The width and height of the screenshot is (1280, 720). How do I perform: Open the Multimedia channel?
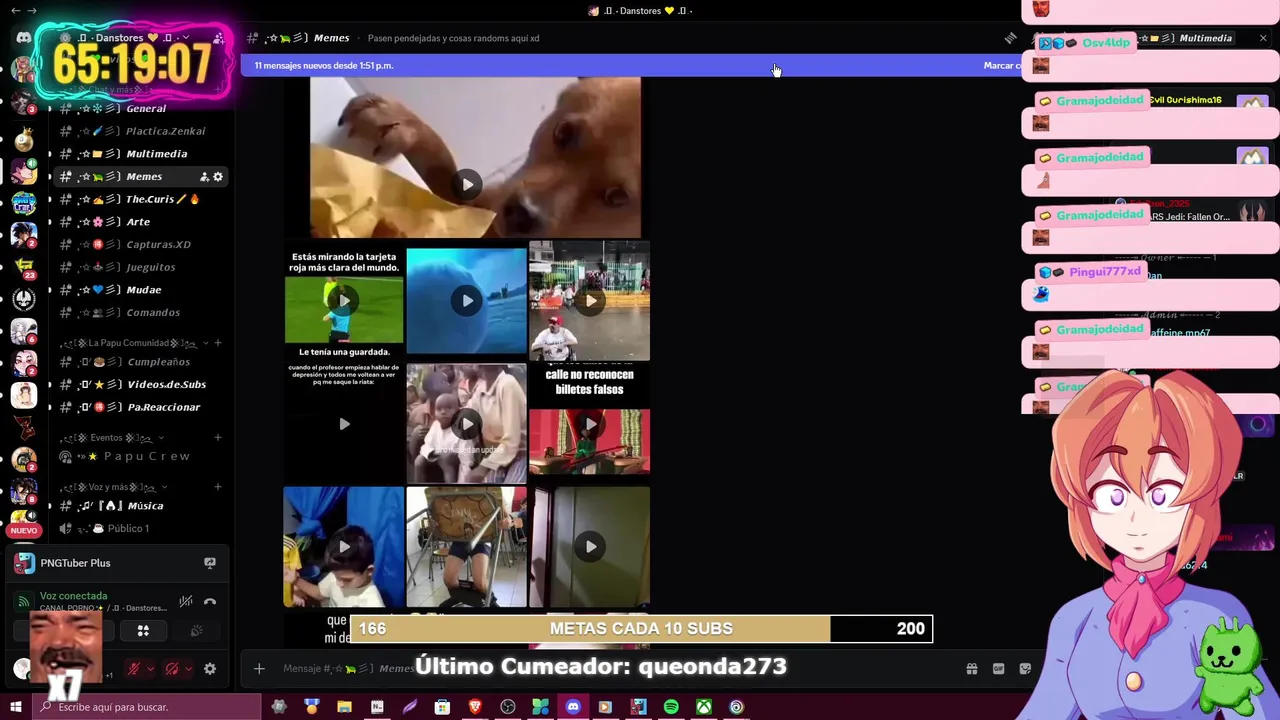(x=142, y=154)
